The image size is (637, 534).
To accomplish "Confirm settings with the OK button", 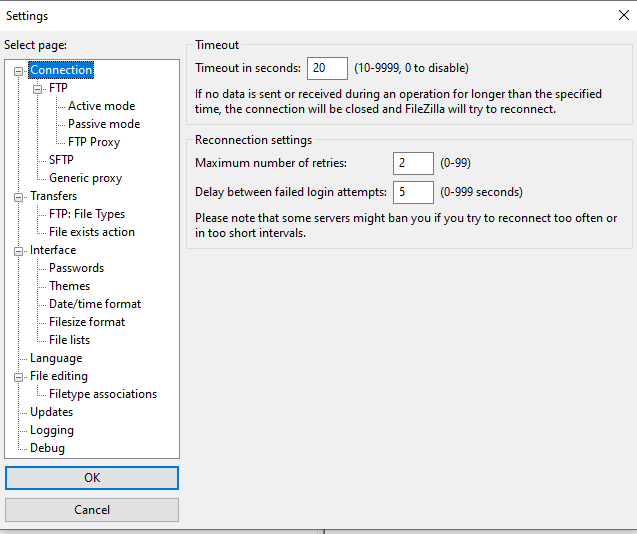I will click(x=92, y=478).
